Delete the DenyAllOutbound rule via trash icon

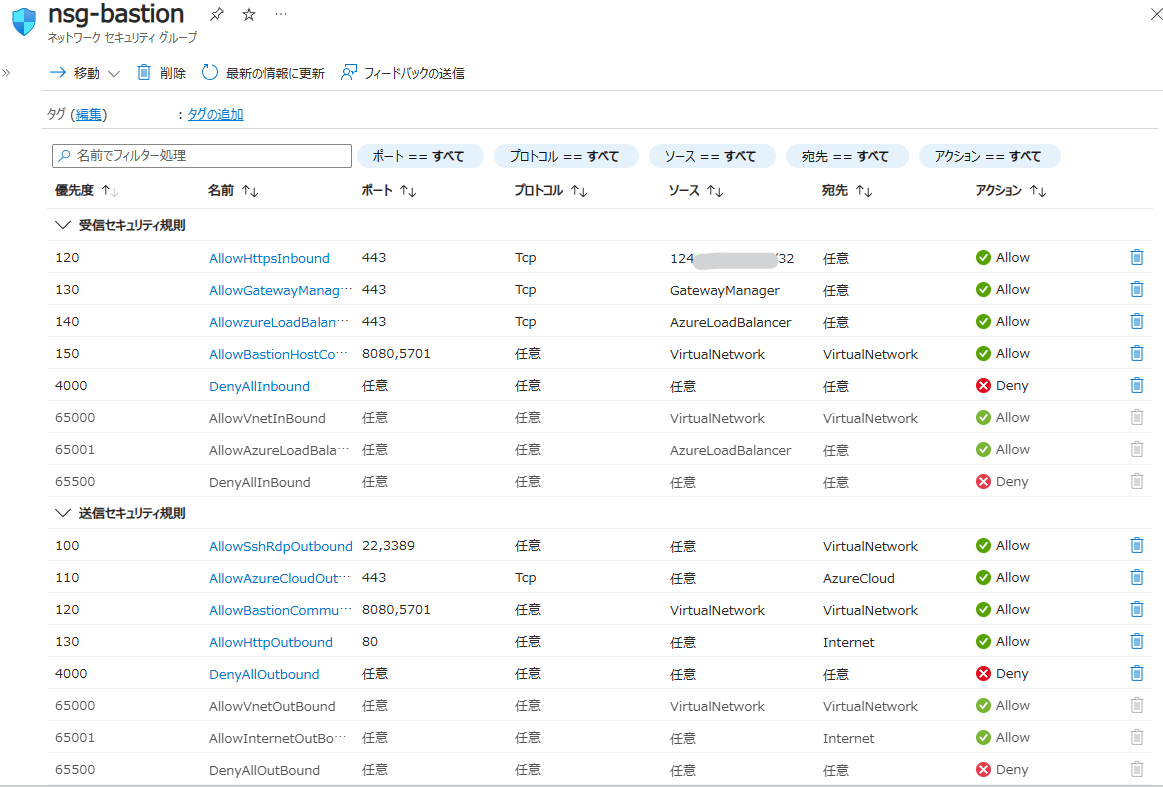click(x=1136, y=673)
